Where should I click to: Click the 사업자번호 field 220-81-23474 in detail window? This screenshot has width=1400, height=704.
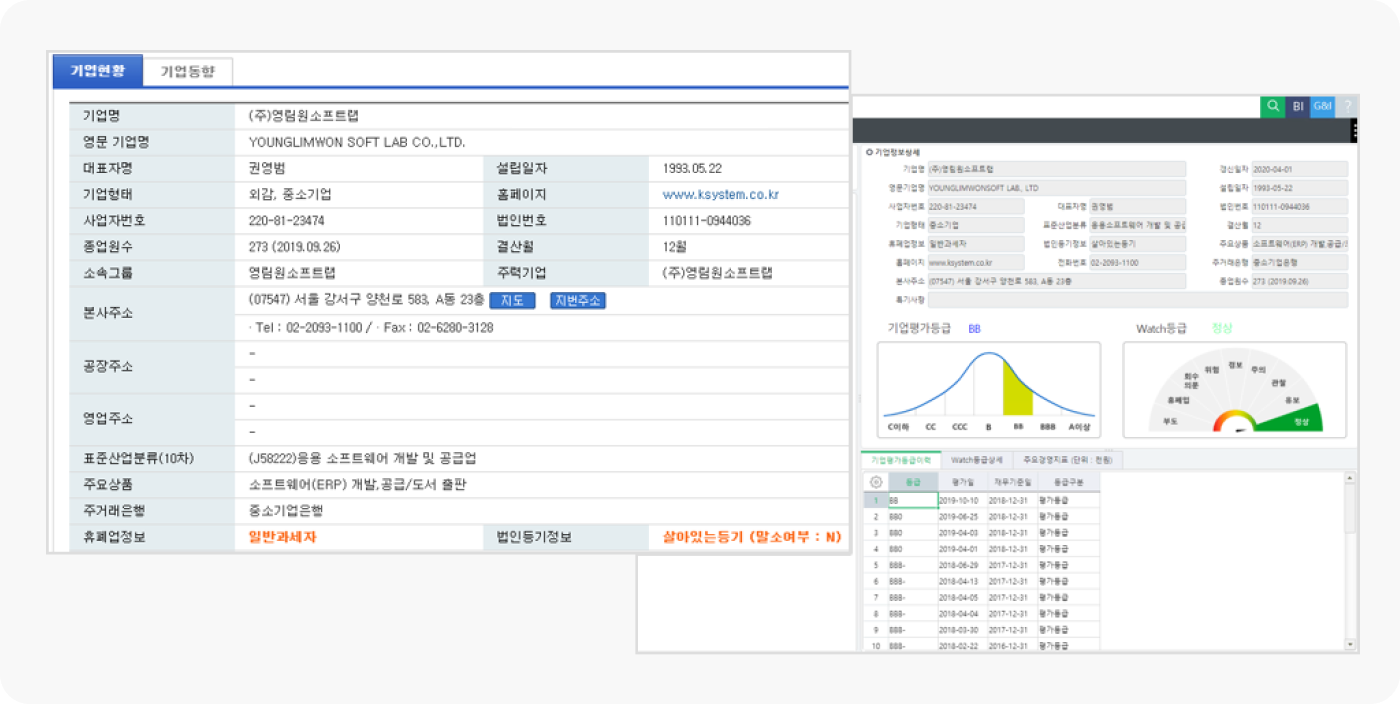pyautogui.click(x=976, y=207)
